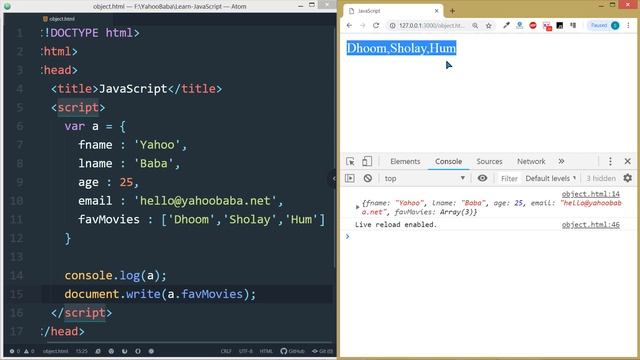Open a new Chrome tab
This screenshot has height=360, width=640.
pyautogui.click(x=452, y=11)
